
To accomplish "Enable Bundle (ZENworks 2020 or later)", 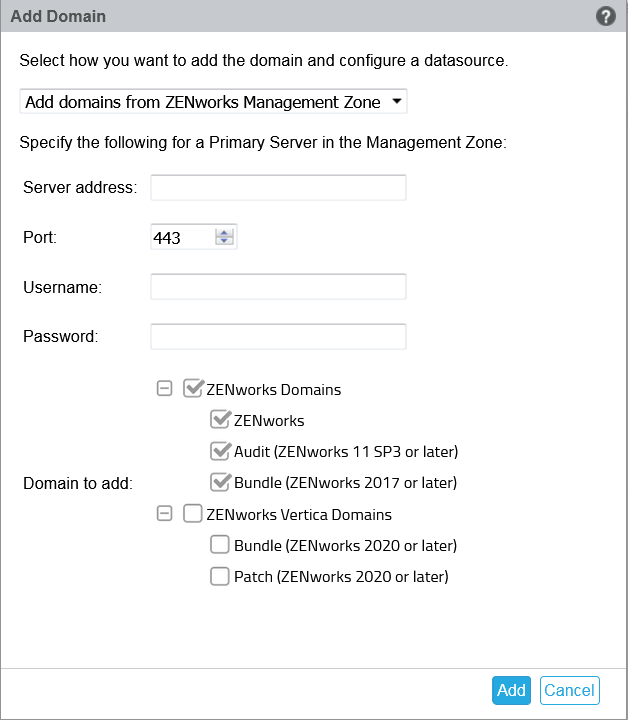I will (220, 545).
